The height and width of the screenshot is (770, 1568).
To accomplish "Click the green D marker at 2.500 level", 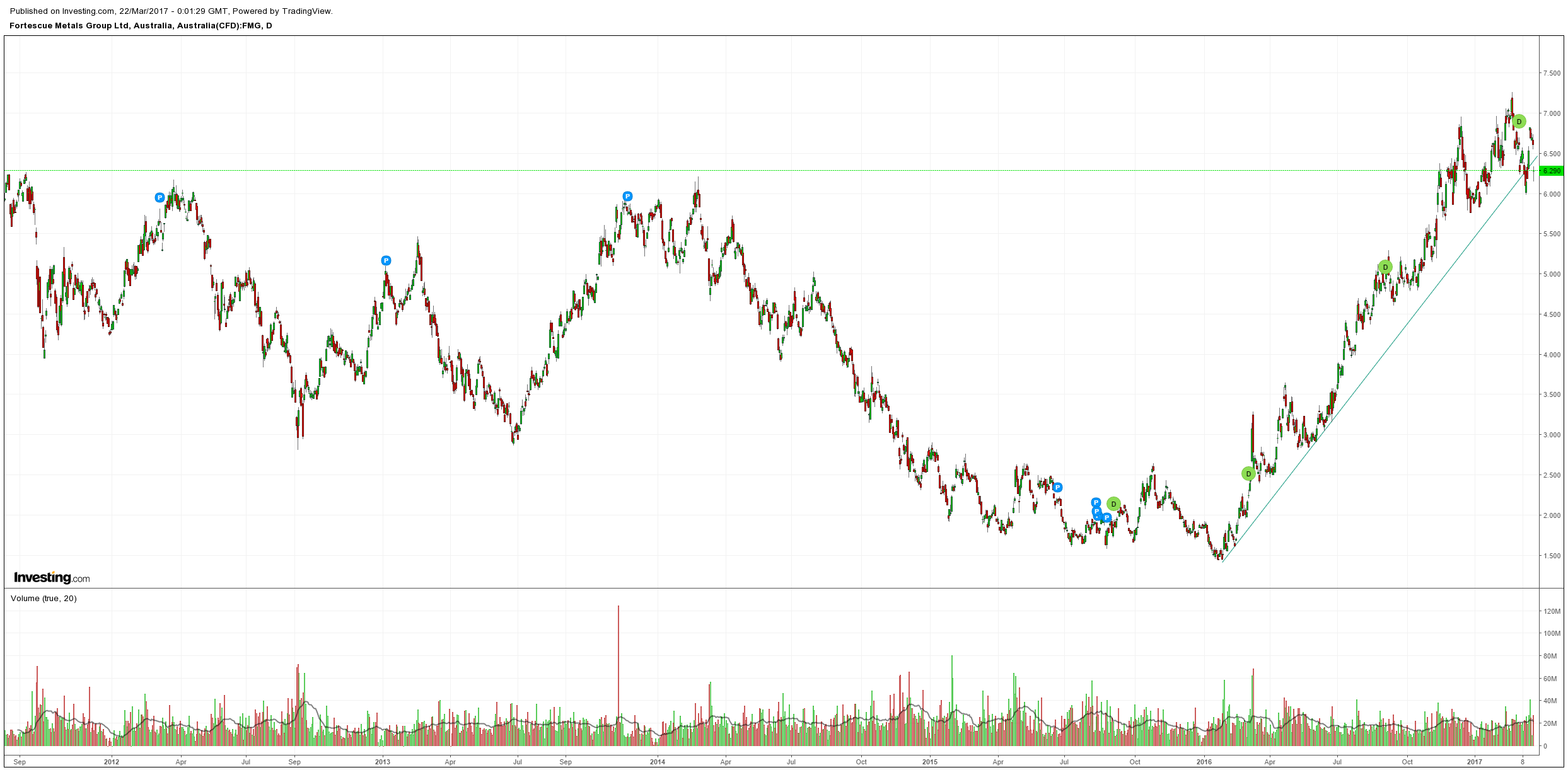I will 1248,474.
